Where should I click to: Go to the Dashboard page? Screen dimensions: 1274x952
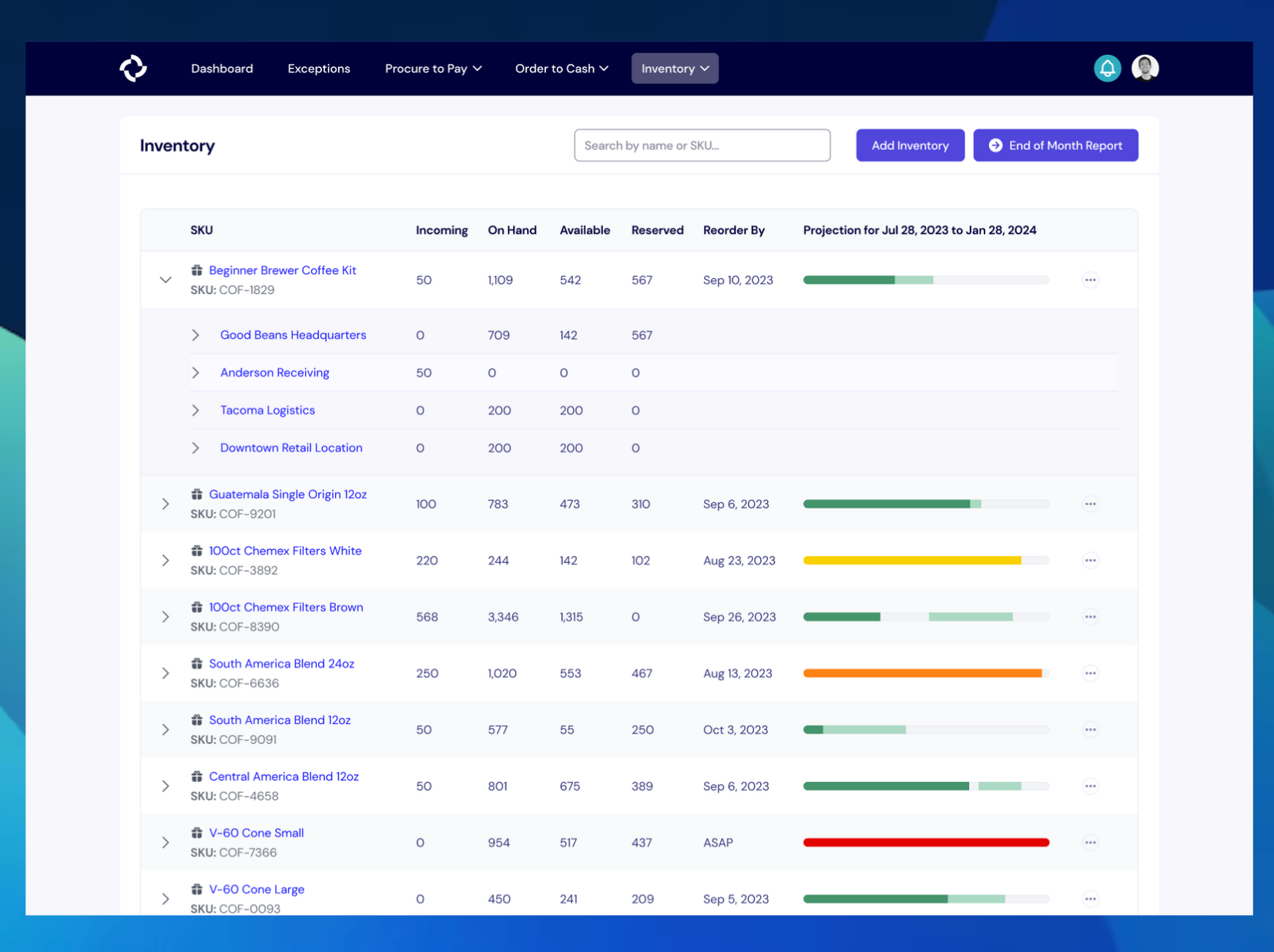click(x=222, y=68)
